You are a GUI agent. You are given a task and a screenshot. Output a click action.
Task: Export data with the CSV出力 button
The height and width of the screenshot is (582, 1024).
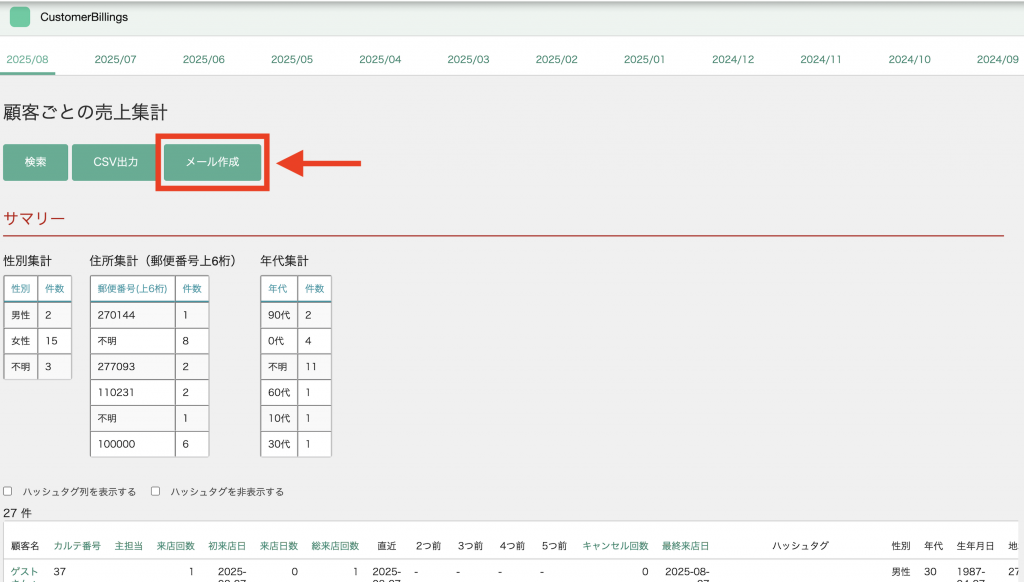(x=116, y=162)
